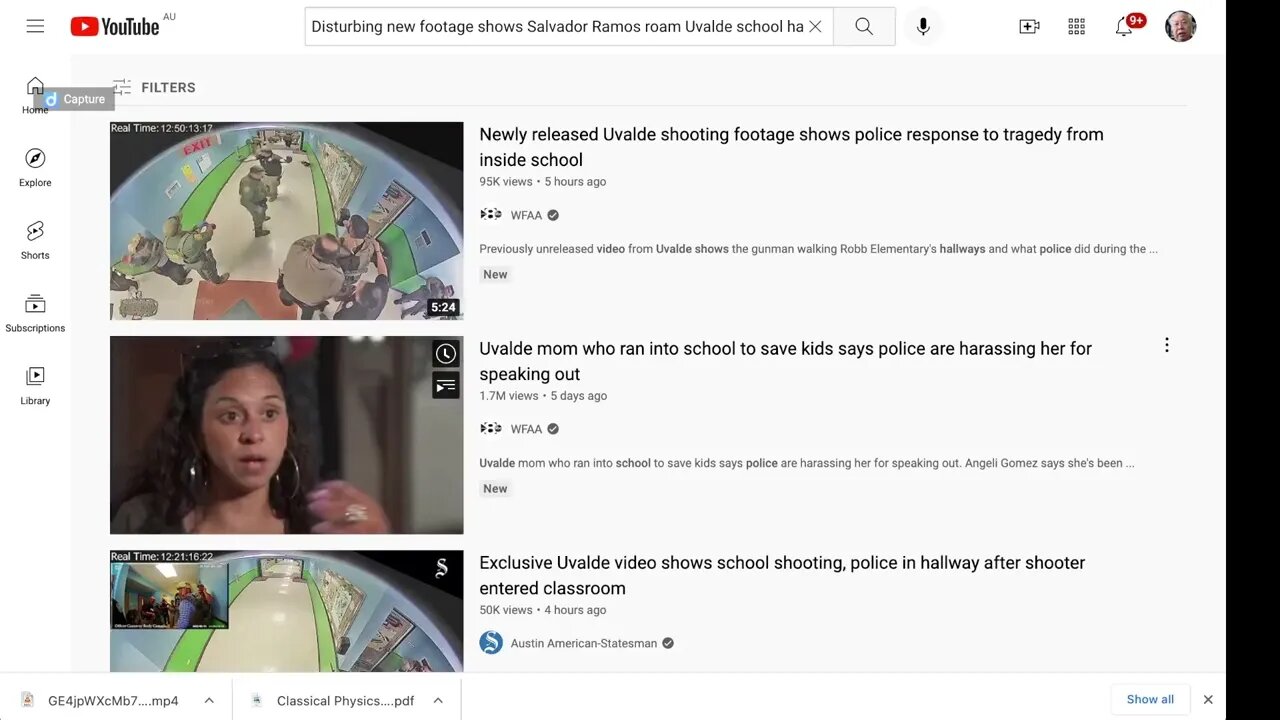
Task: Open the search FILTERS panel
Action: (x=154, y=87)
